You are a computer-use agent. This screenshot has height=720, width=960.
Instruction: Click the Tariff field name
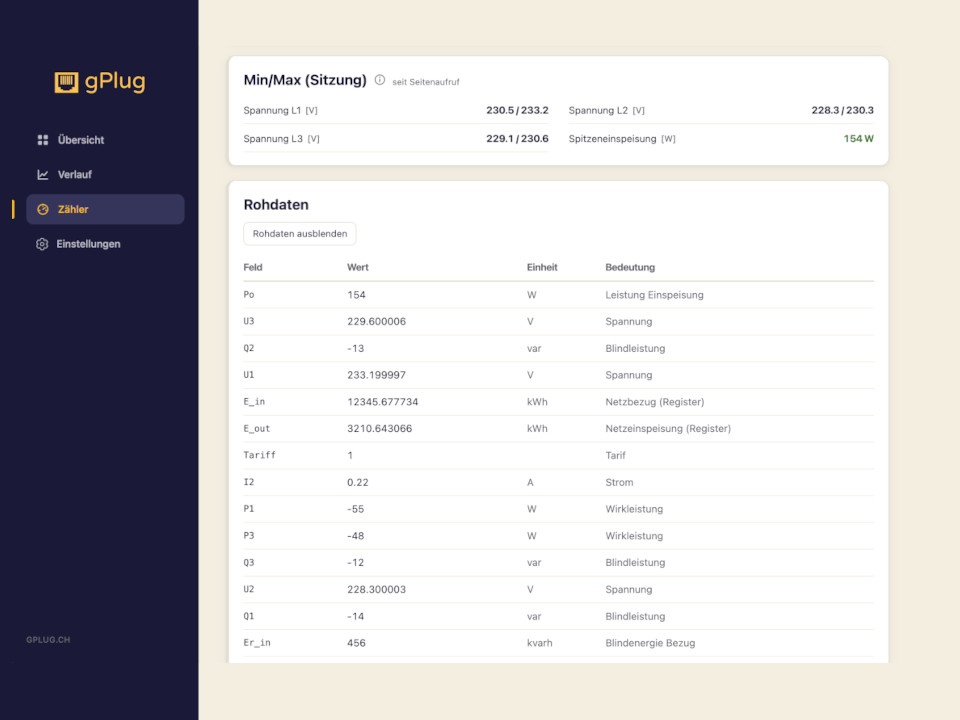point(260,456)
